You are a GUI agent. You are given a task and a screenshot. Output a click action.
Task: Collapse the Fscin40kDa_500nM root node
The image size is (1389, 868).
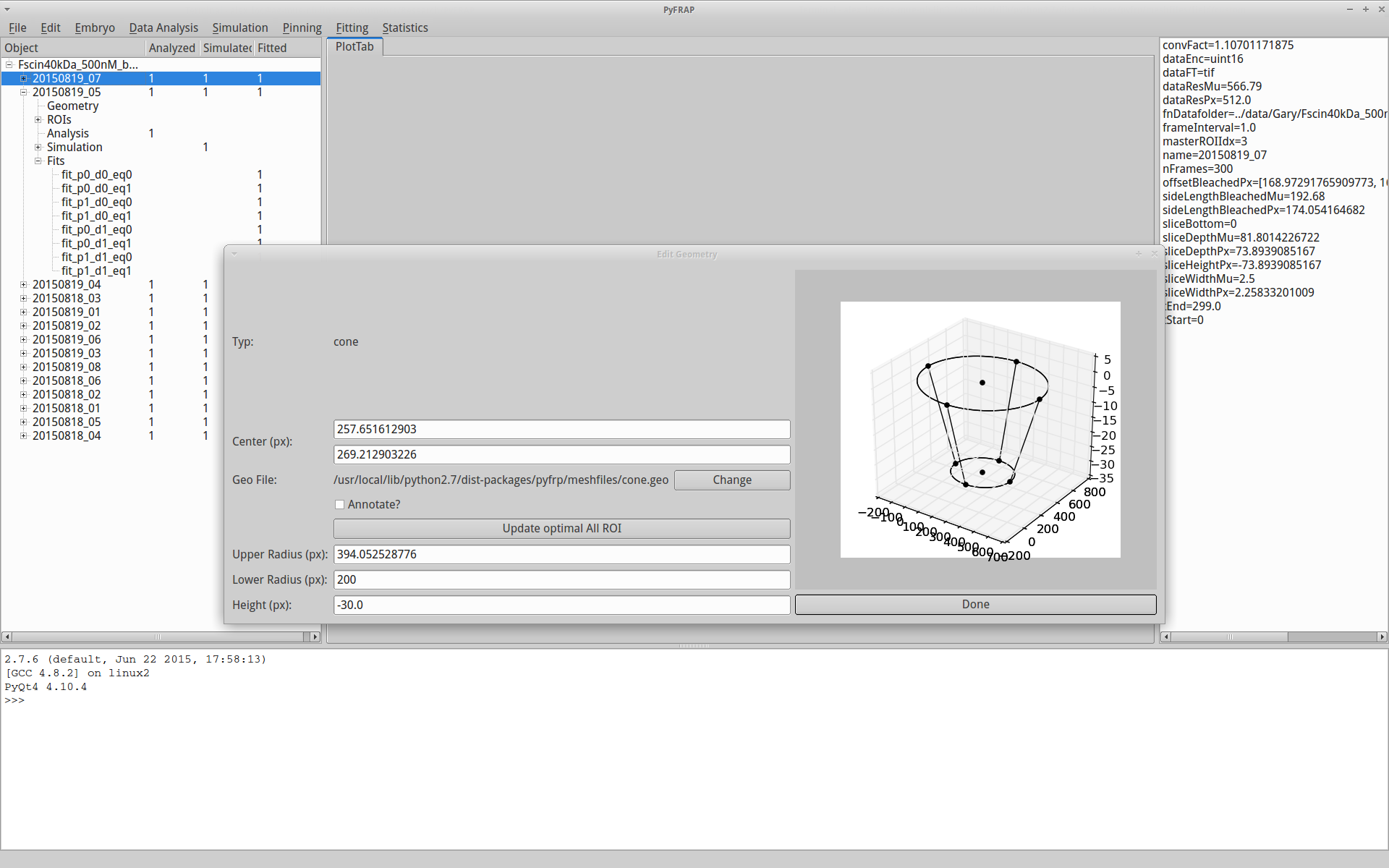(9, 64)
